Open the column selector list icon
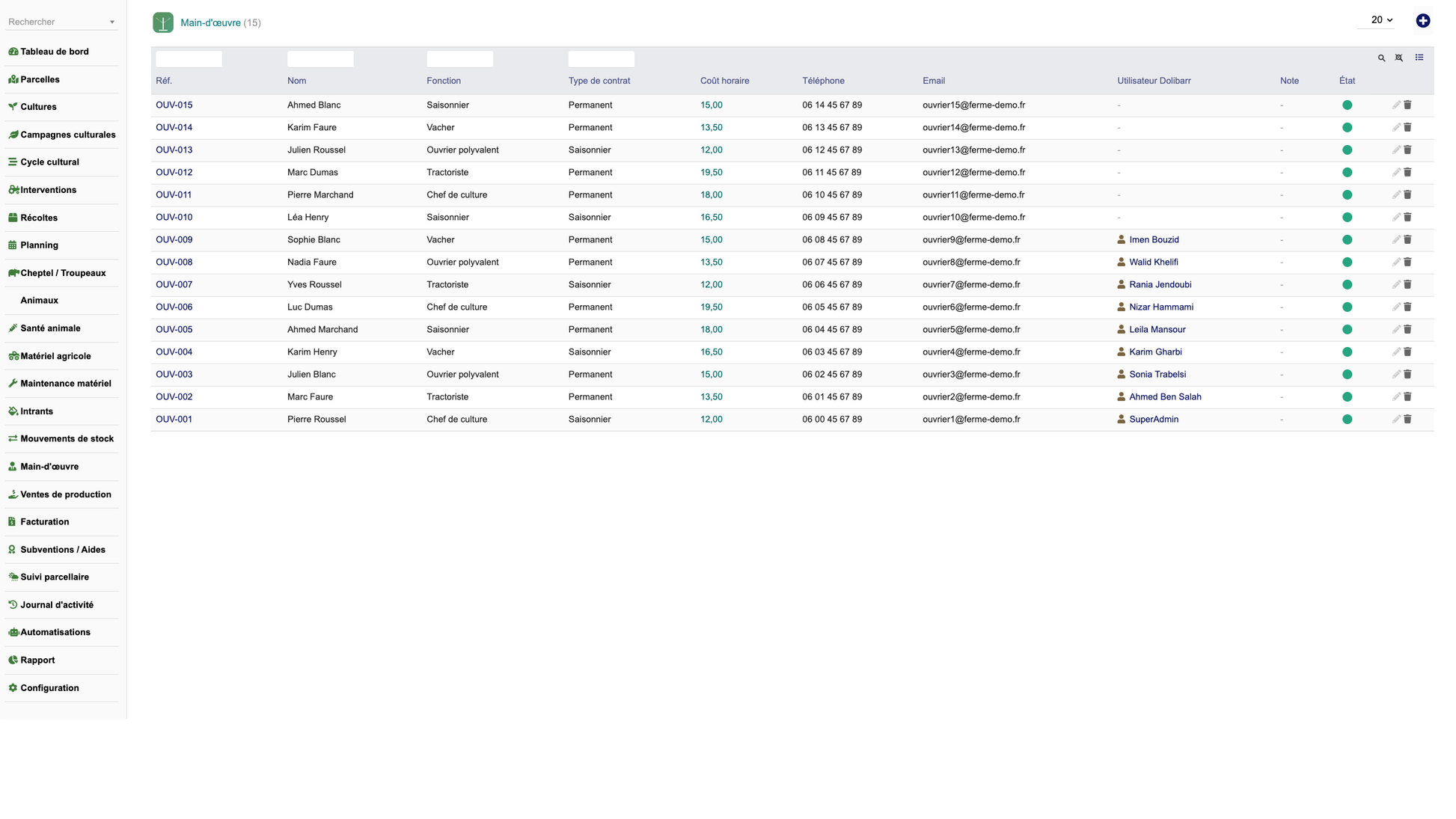This screenshot has height=819, width=1456. pos(1419,58)
